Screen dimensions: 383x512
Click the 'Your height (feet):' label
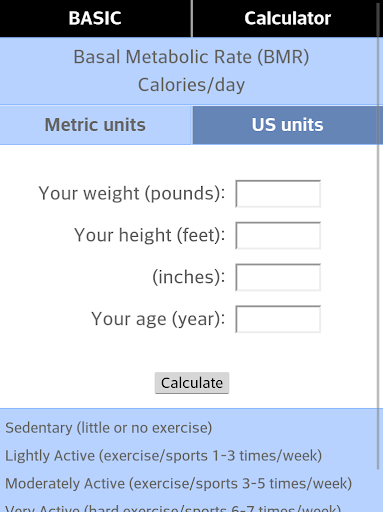pyautogui.click(x=150, y=235)
